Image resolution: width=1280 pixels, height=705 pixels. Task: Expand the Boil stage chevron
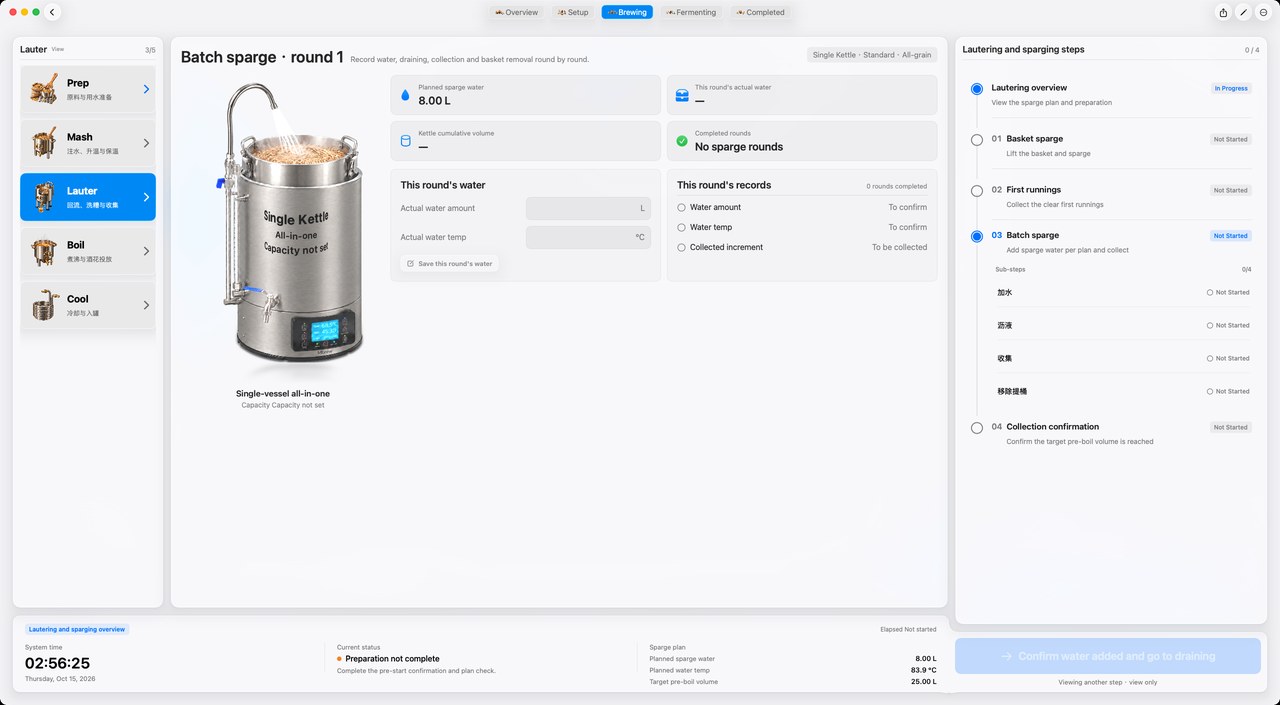(x=146, y=251)
